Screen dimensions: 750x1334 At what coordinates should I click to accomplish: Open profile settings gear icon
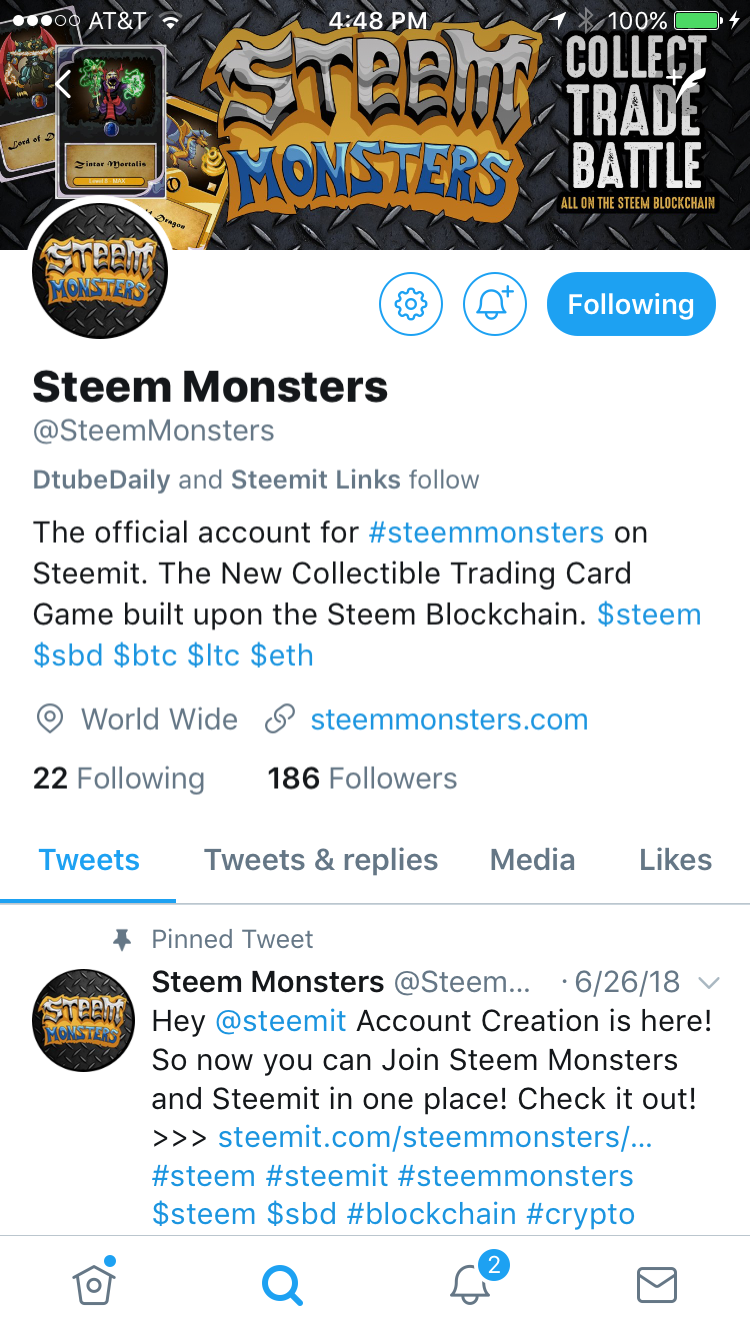tap(411, 304)
